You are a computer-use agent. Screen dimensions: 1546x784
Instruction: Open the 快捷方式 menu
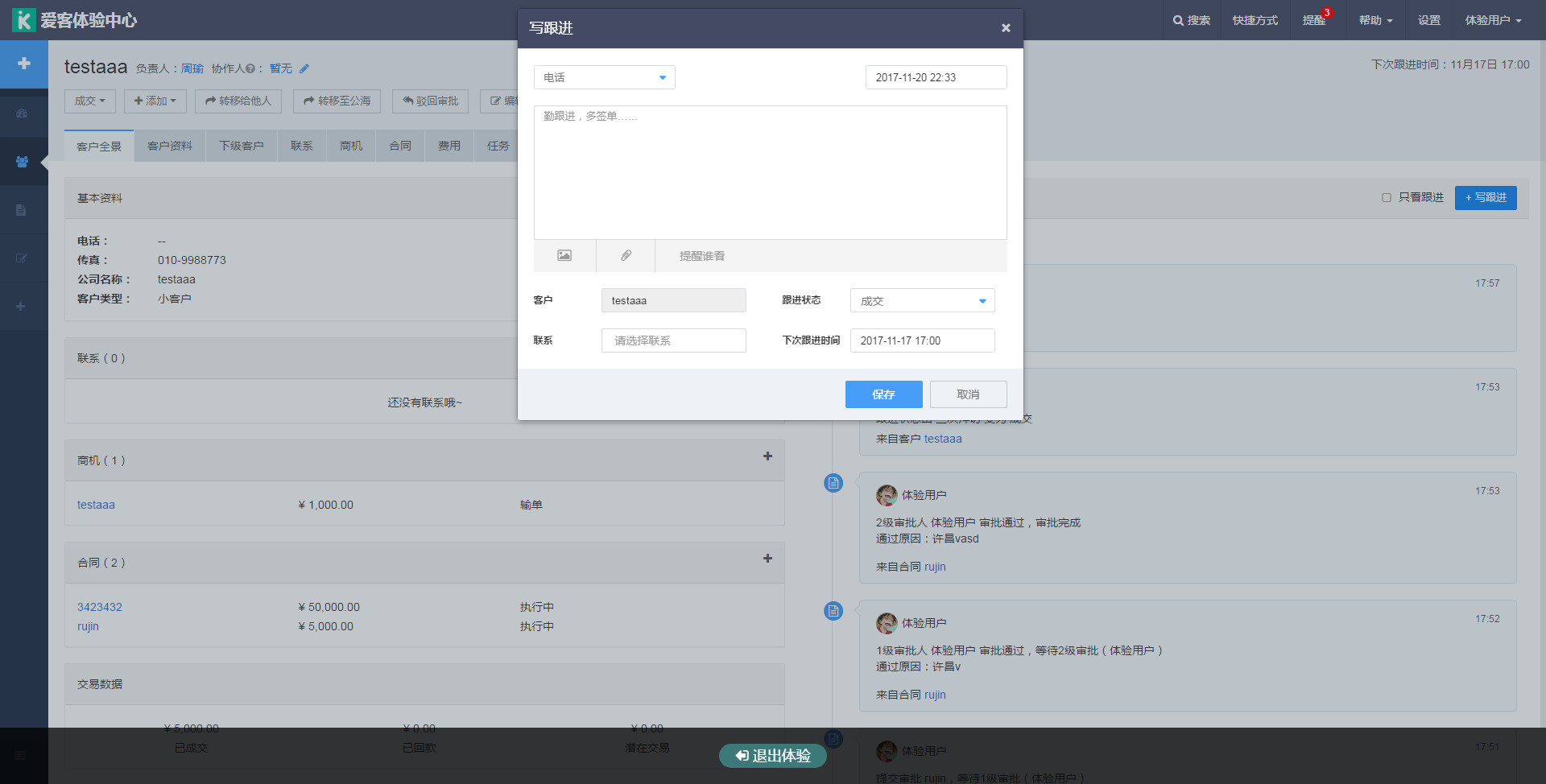click(x=1255, y=20)
